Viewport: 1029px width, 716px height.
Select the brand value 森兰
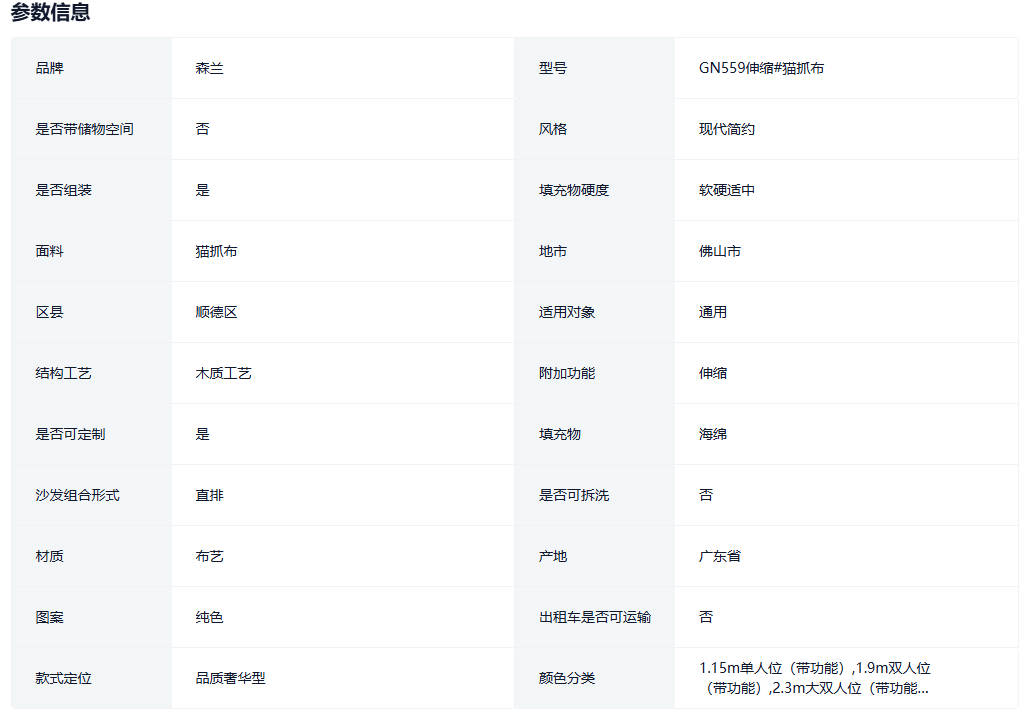(x=209, y=68)
